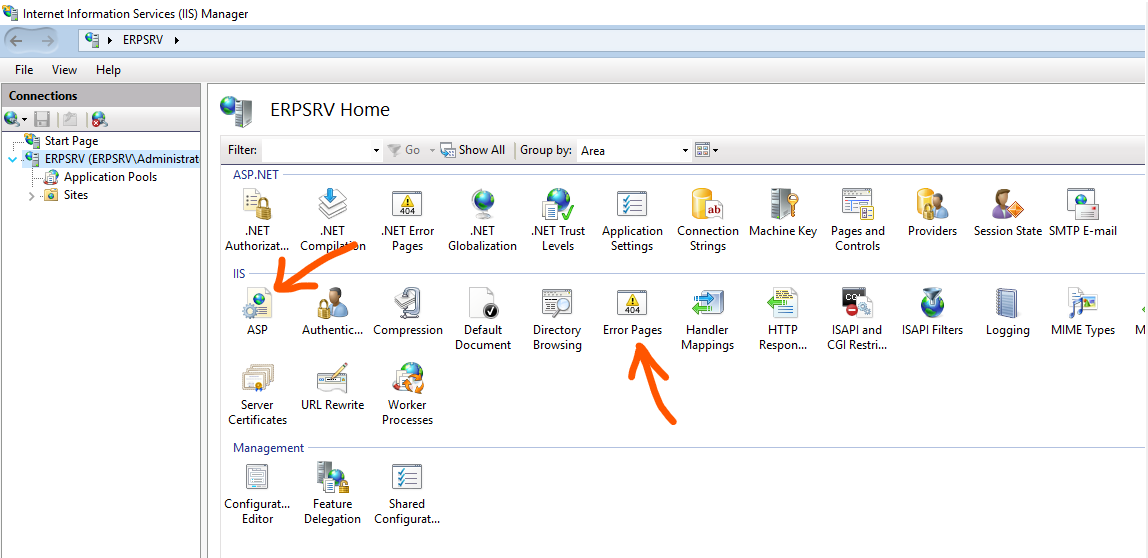Image resolution: width=1148 pixels, height=558 pixels.
Task: Open Worker Processes feature
Action: tap(408, 395)
